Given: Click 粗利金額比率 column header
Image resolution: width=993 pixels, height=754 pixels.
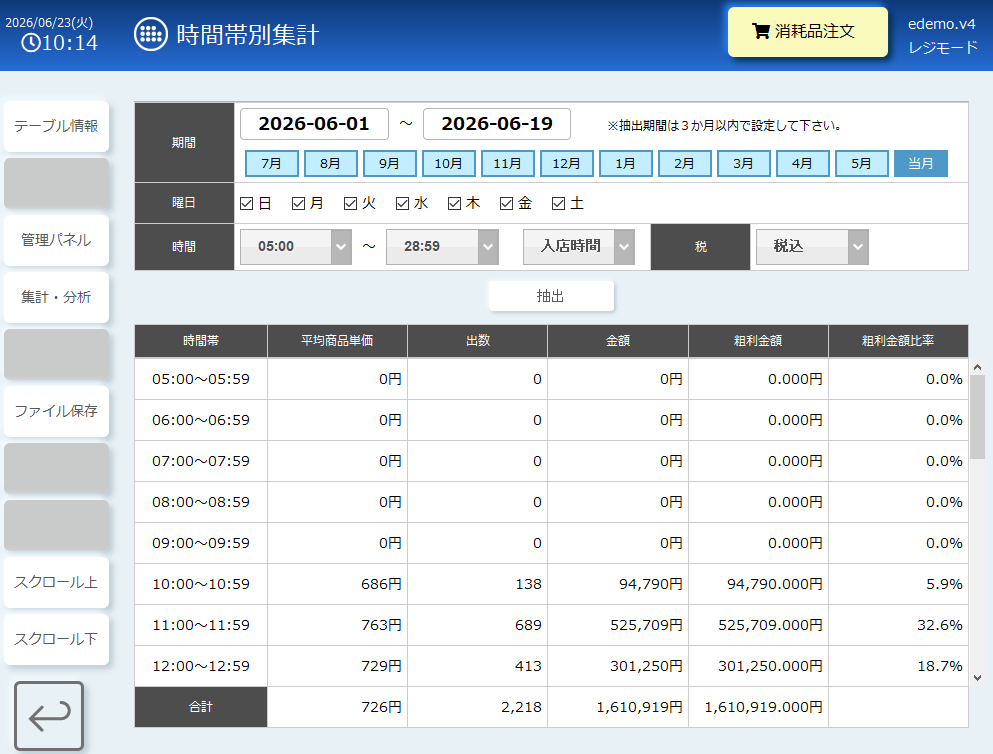Looking at the screenshot, I should [898, 341].
